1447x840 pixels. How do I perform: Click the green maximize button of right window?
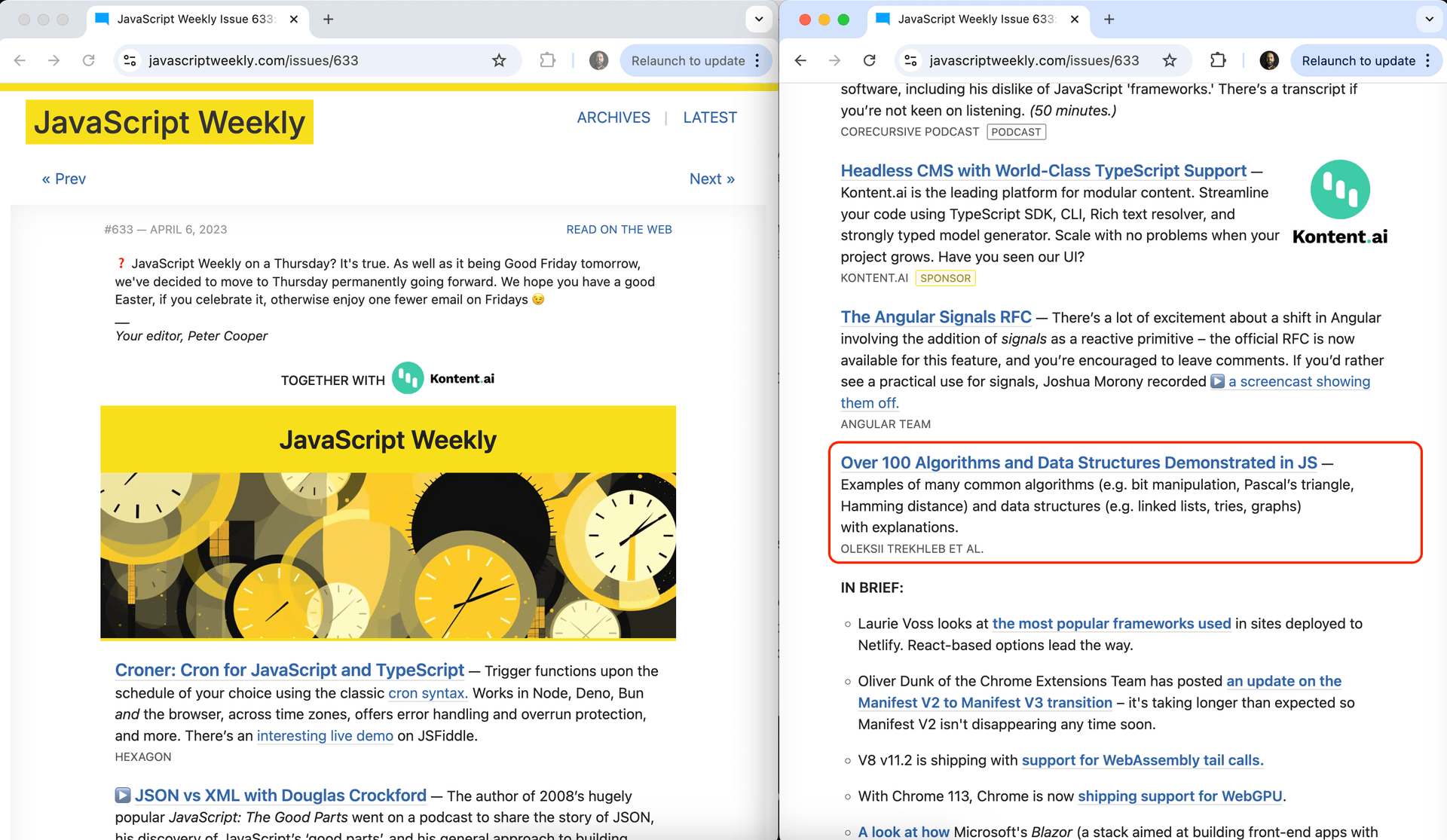tap(843, 20)
